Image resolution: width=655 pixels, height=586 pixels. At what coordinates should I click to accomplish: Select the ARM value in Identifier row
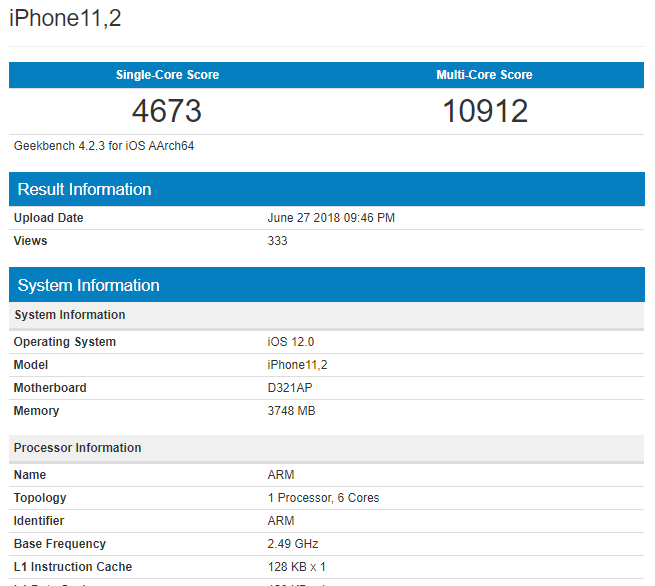click(x=281, y=520)
